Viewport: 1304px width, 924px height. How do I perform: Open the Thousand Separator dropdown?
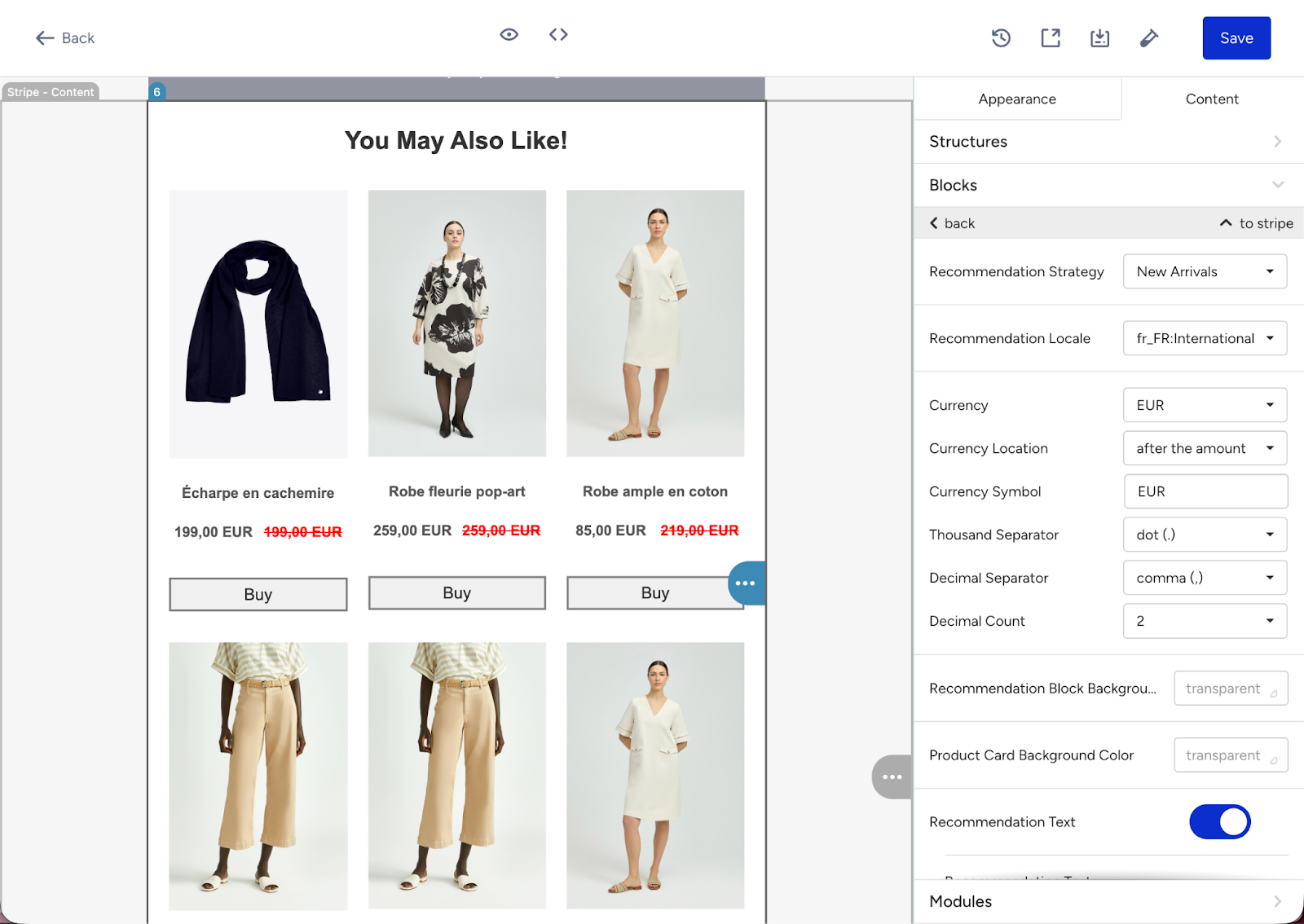(x=1205, y=535)
